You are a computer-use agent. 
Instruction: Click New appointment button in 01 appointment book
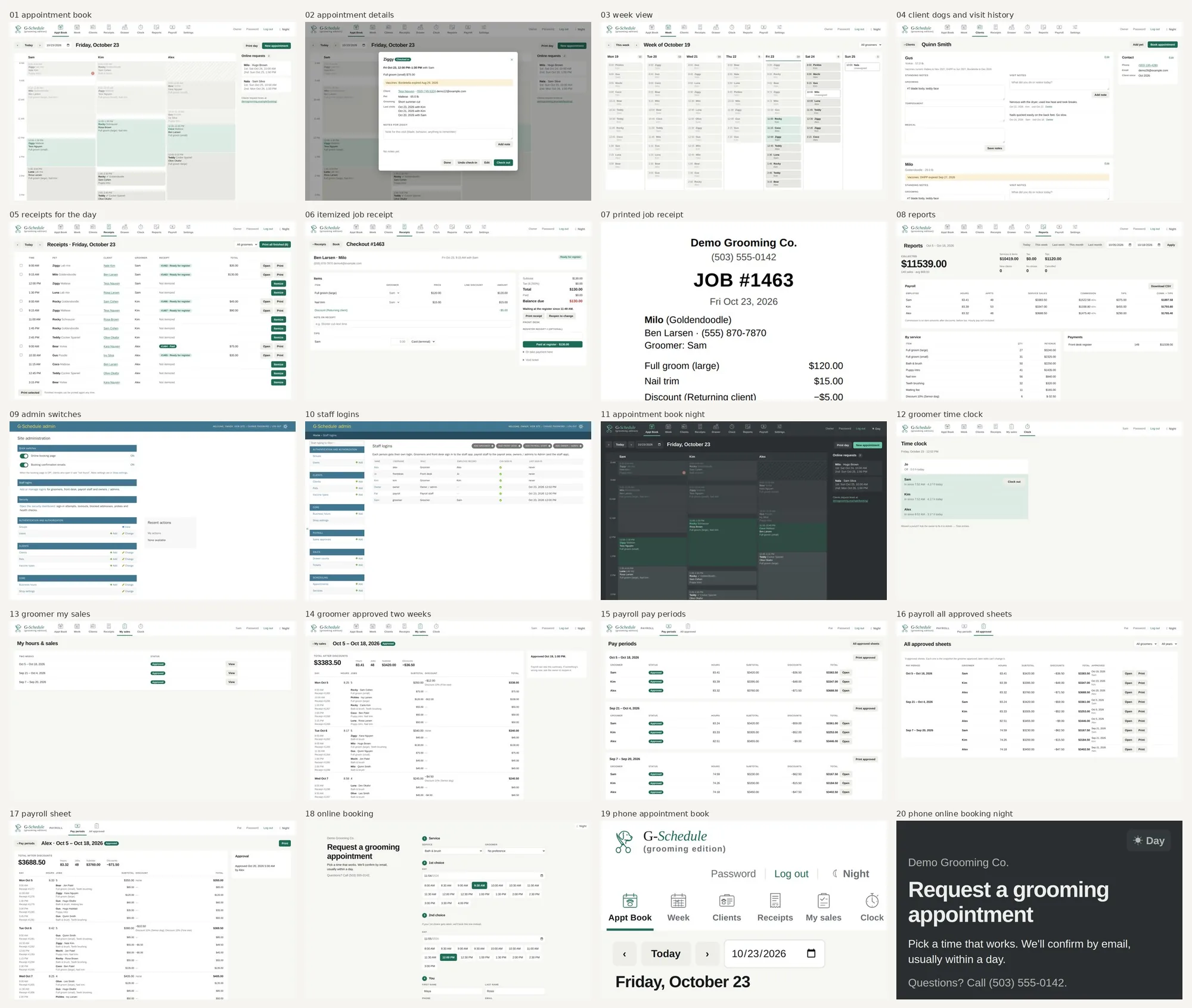(277, 45)
